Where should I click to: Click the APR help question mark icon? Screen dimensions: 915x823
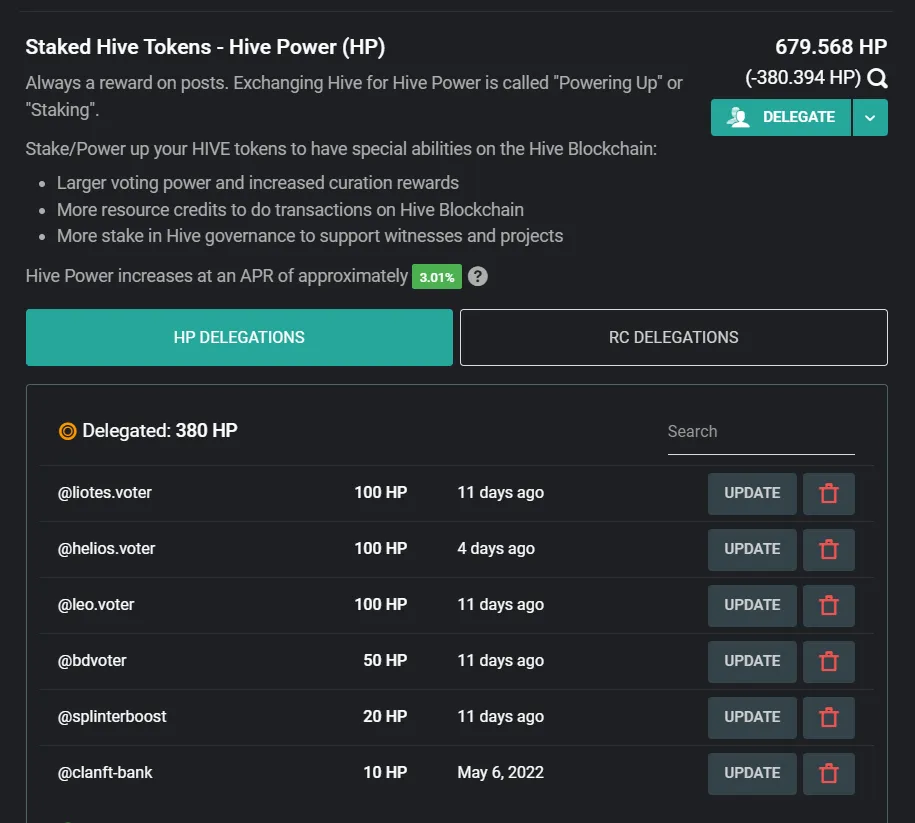(478, 277)
